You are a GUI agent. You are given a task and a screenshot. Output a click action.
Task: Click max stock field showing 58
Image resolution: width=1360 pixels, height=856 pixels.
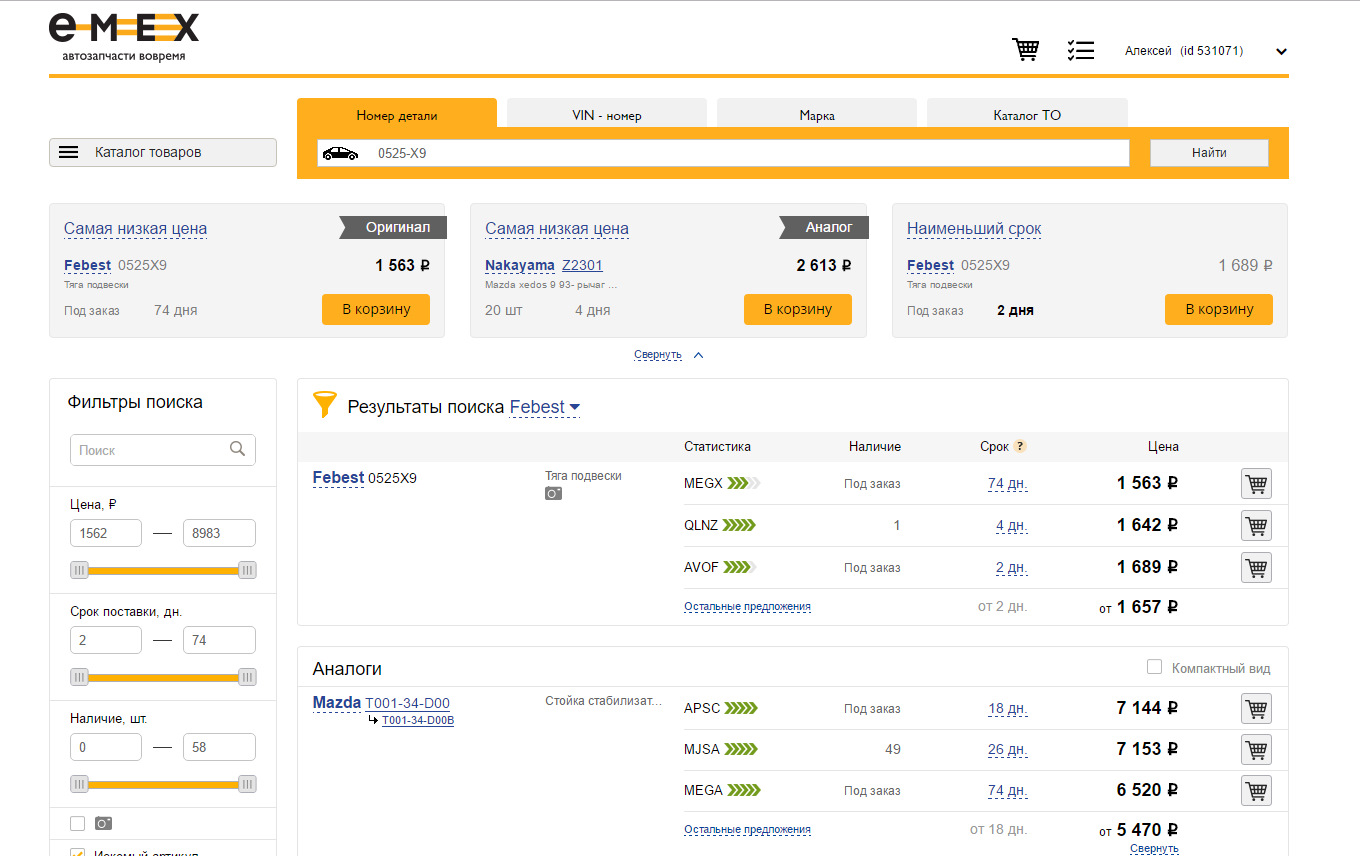[219, 747]
